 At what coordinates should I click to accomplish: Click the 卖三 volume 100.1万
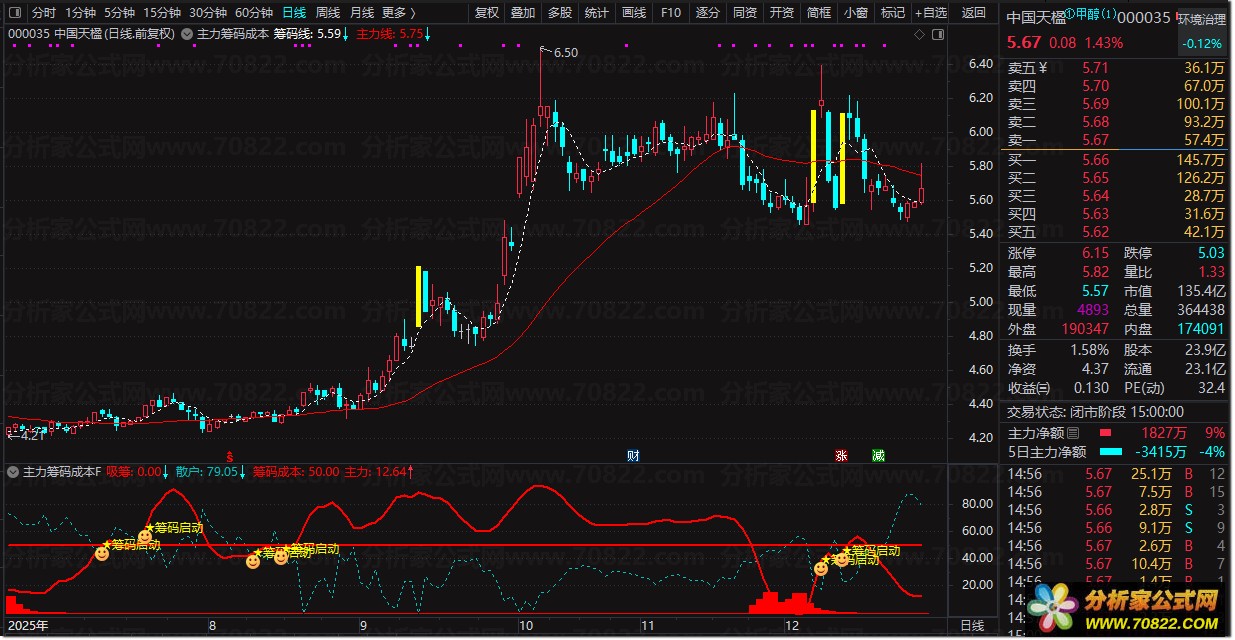[x=1201, y=104]
